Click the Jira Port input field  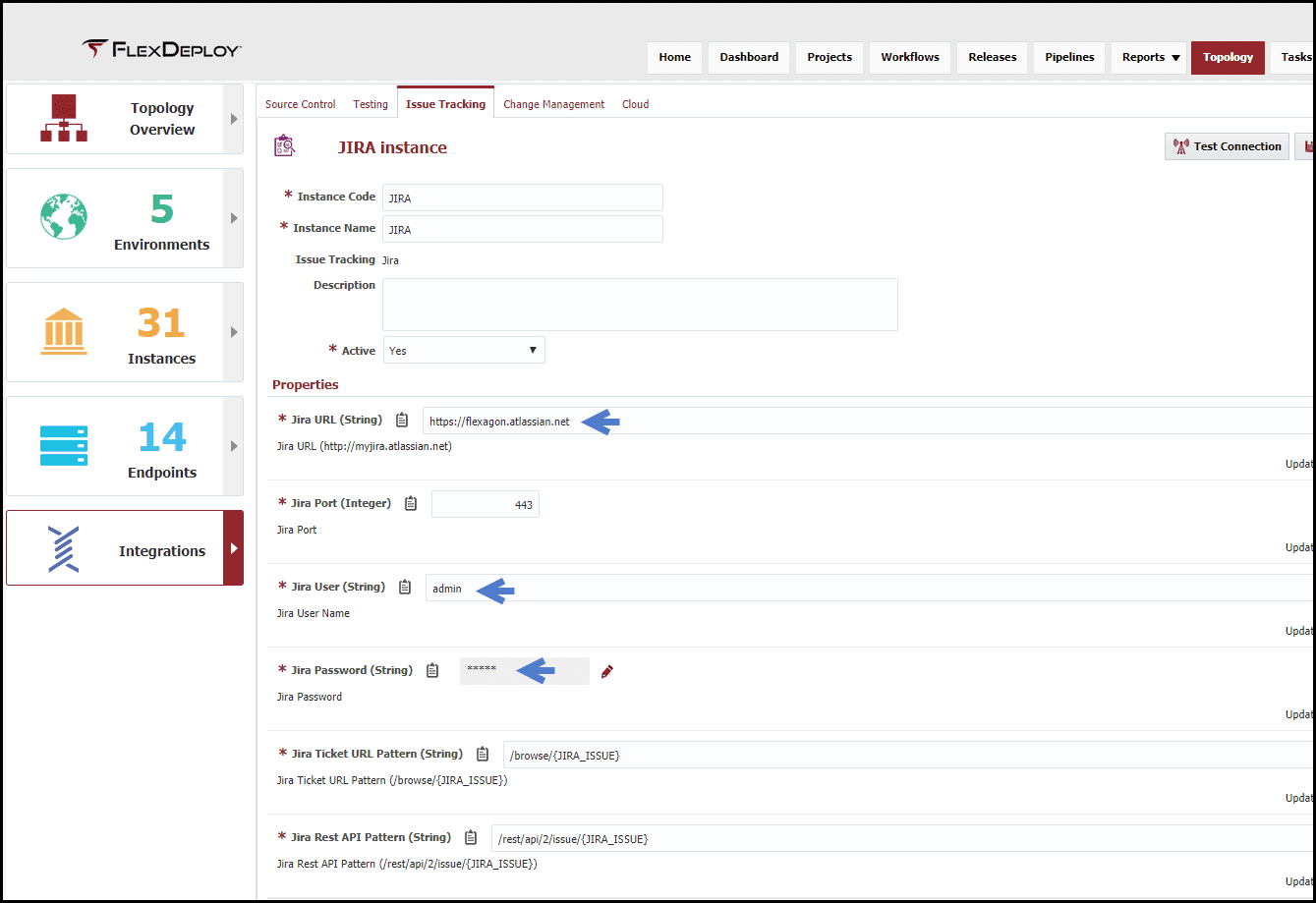pos(486,504)
